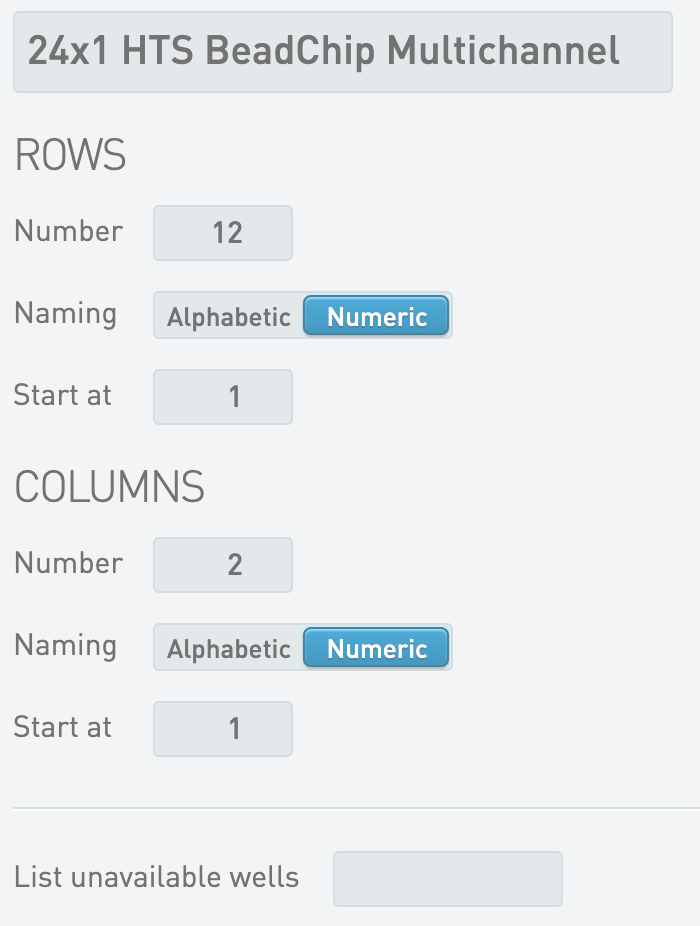The width and height of the screenshot is (700, 926).
Task: Switch columns naming to Alphabetic
Action: (x=229, y=649)
